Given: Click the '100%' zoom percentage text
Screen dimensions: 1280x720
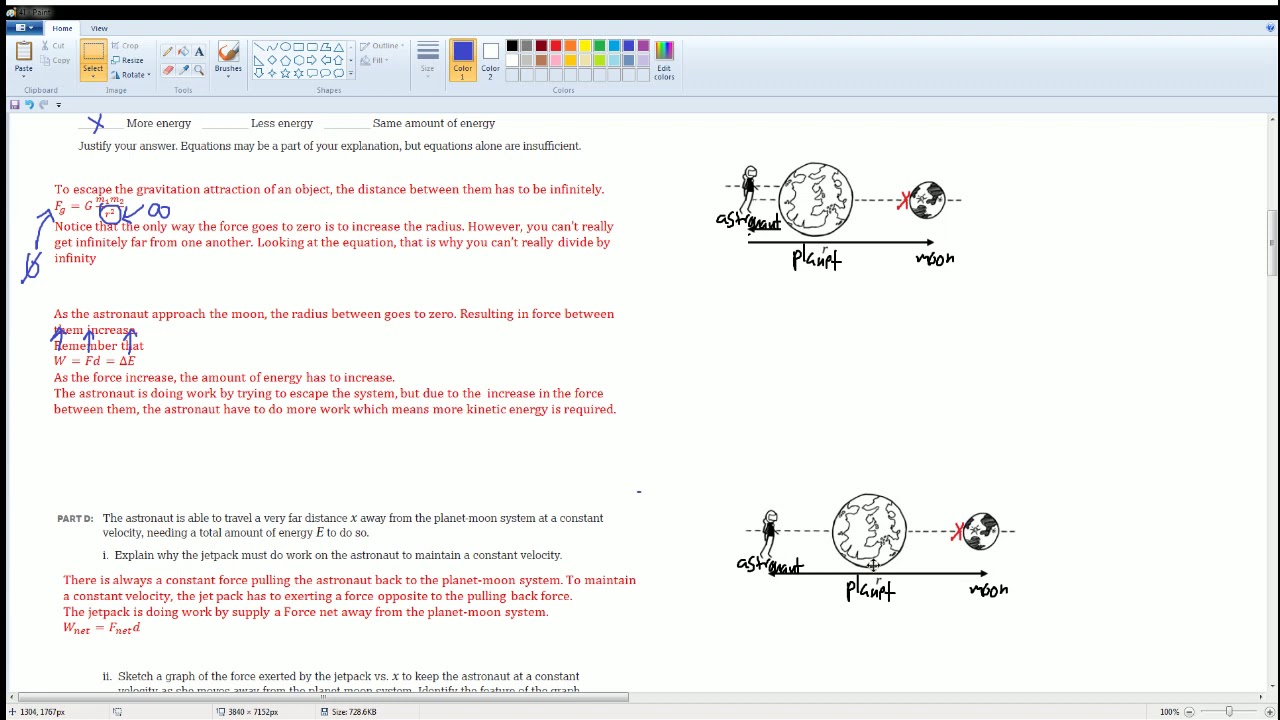Looking at the screenshot, I should coord(1169,712).
